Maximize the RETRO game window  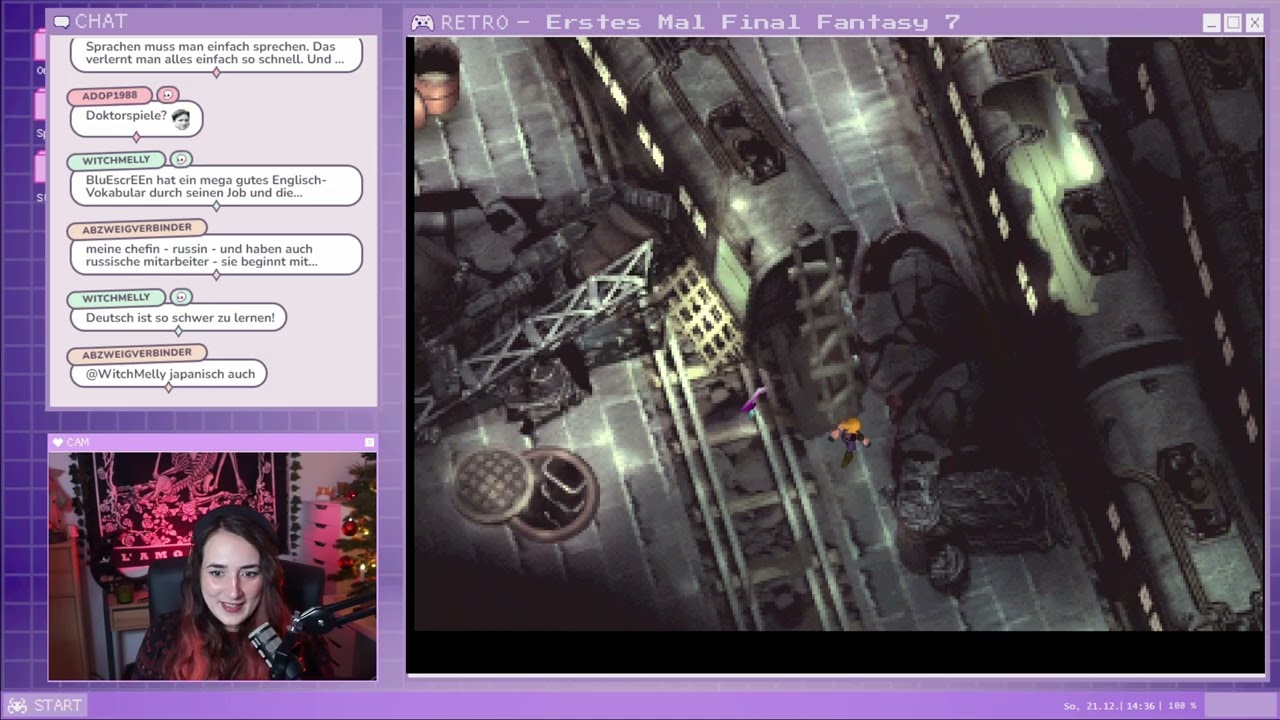pos(1233,23)
